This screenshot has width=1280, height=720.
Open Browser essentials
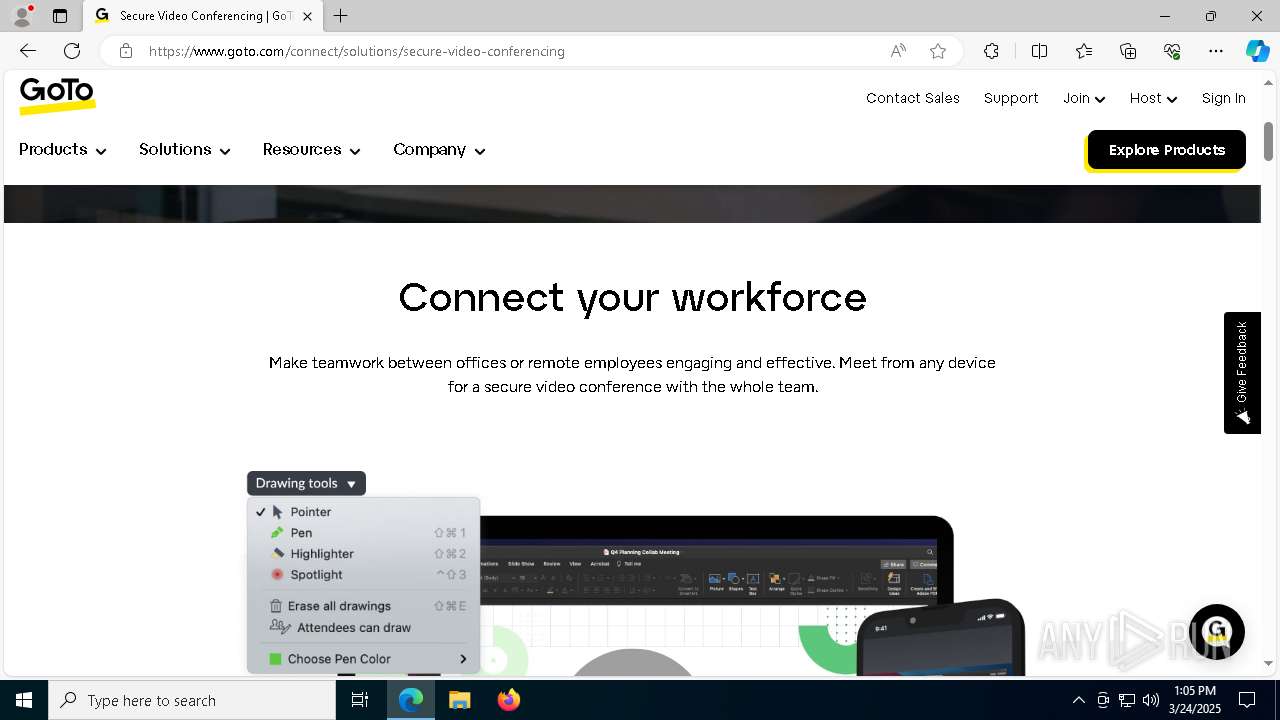click(1172, 51)
